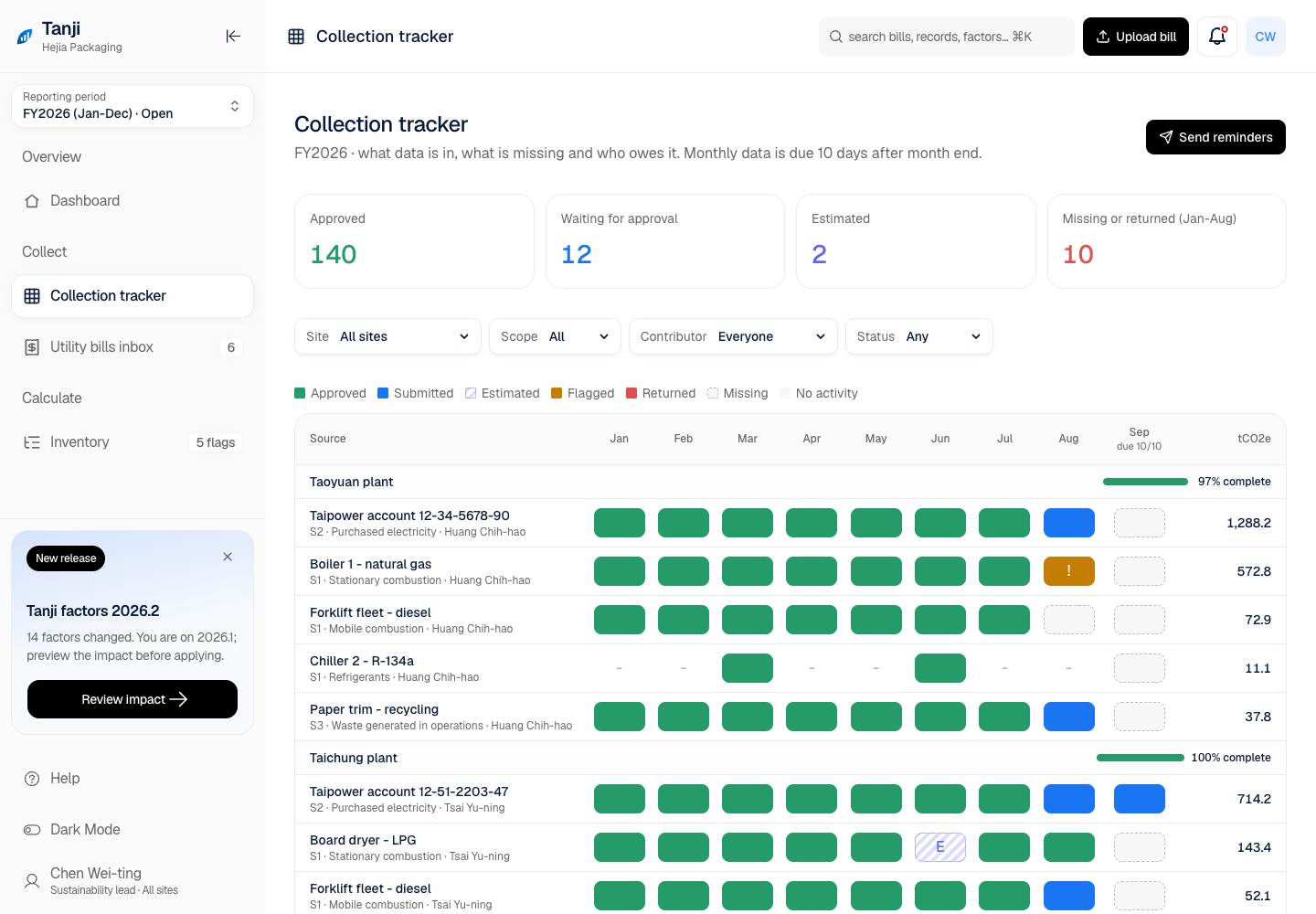Click Boiler 1 - natural gas source name
The height and width of the screenshot is (914, 1316).
point(370,564)
